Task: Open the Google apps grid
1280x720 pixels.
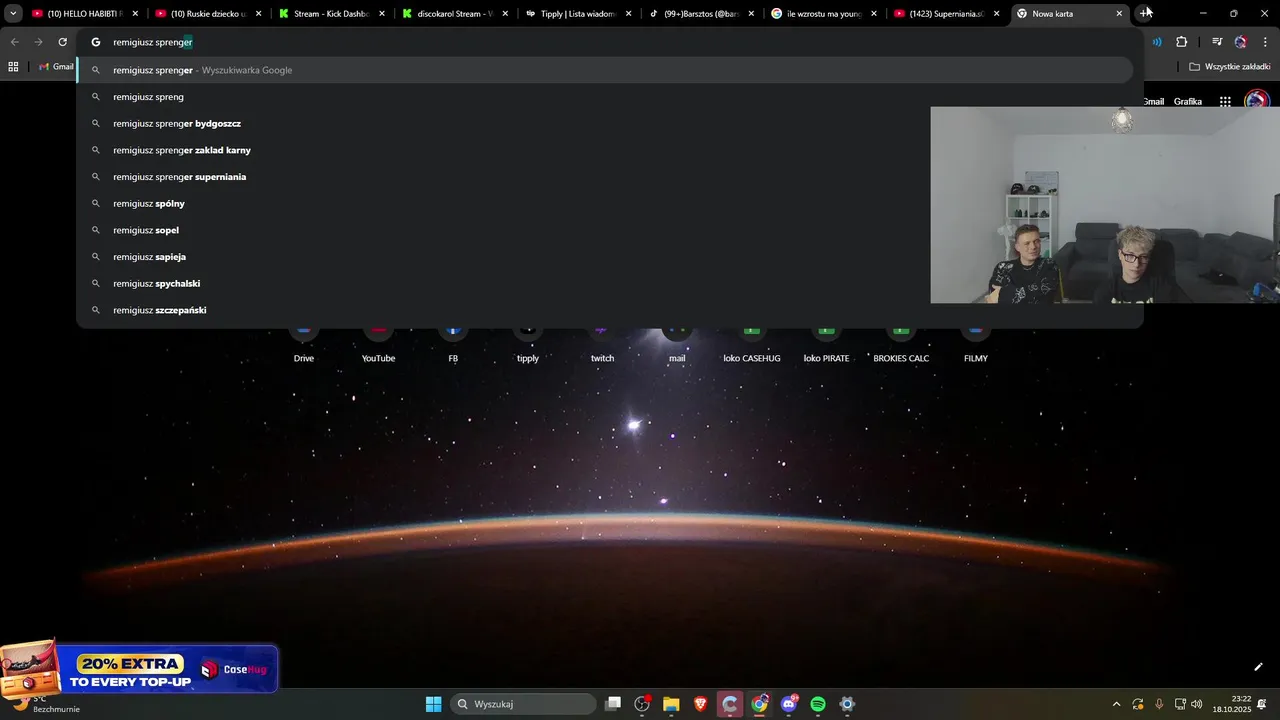Action: pyautogui.click(x=1225, y=102)
